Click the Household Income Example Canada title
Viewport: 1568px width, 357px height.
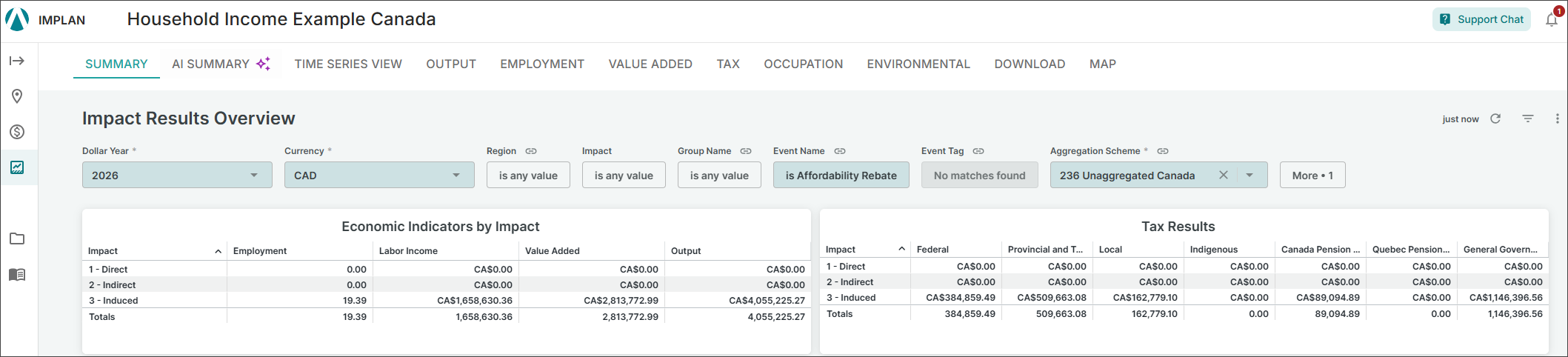pos(281,19)
